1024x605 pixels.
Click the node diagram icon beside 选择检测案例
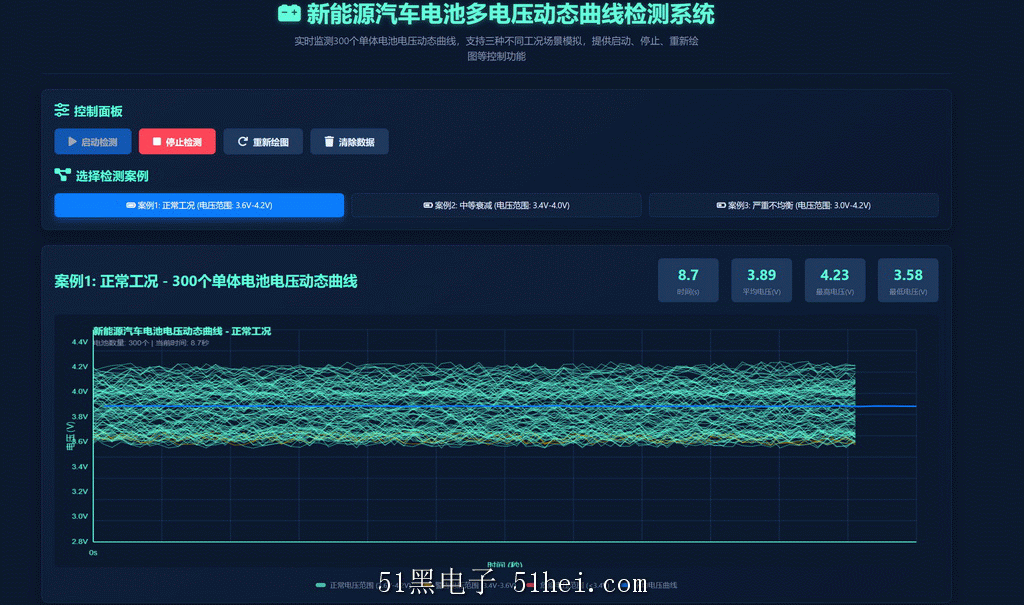(63, 174)
